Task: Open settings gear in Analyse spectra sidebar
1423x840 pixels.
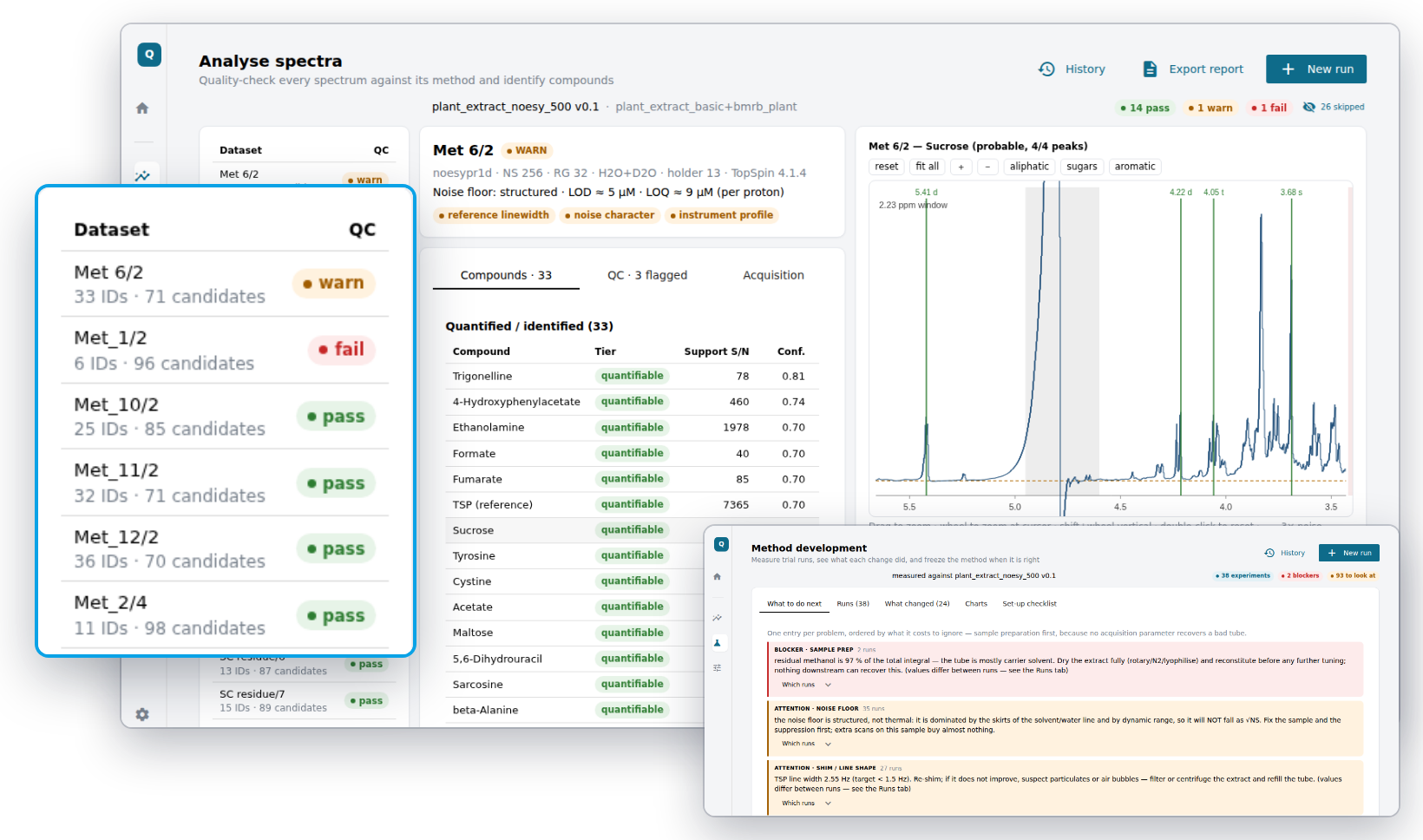Action: pyautogui.click(x=142, y=714)
